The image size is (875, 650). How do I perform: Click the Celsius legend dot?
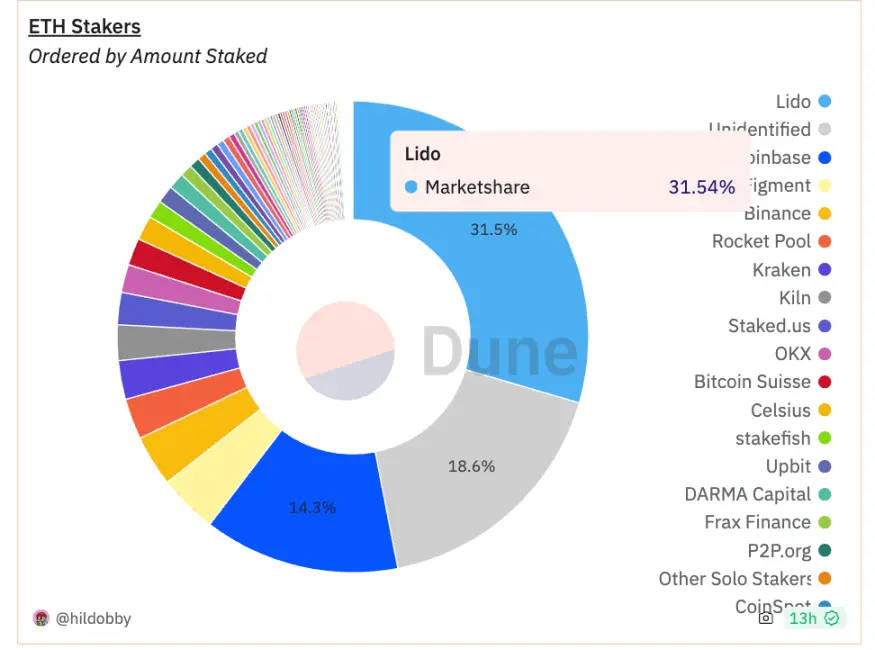824,410
